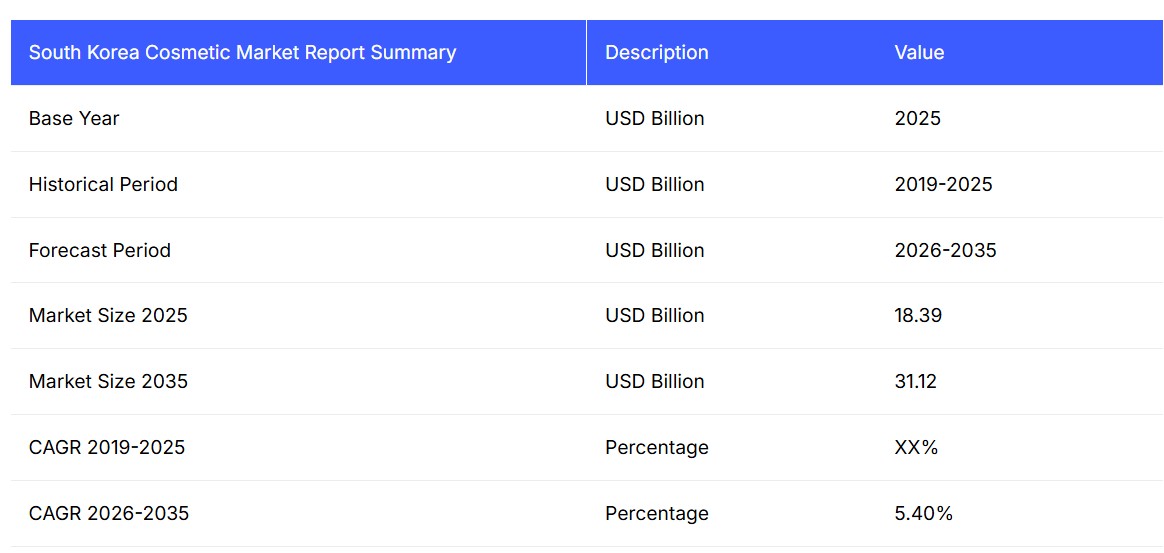1164x553 pixels.
Task: Click the 'South Korea Cosmetic Market Report Summary' header
Action: point(242,53)
